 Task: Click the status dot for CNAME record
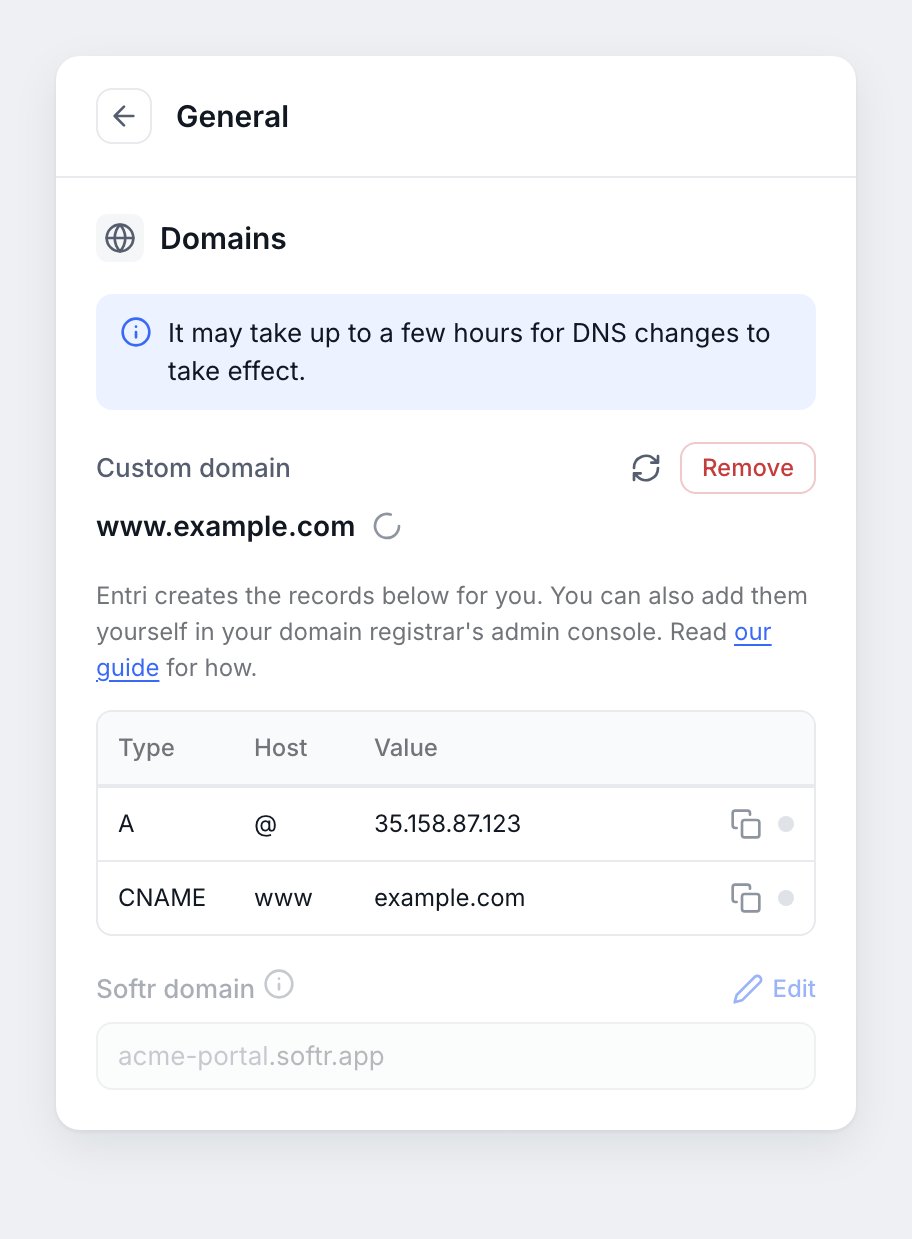[786, 898]
